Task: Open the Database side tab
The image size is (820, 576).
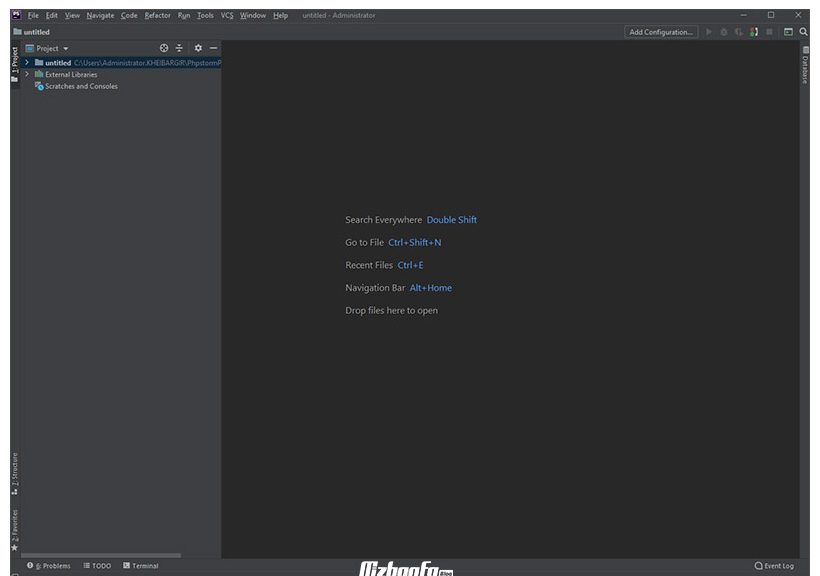Action: (805, 65)
